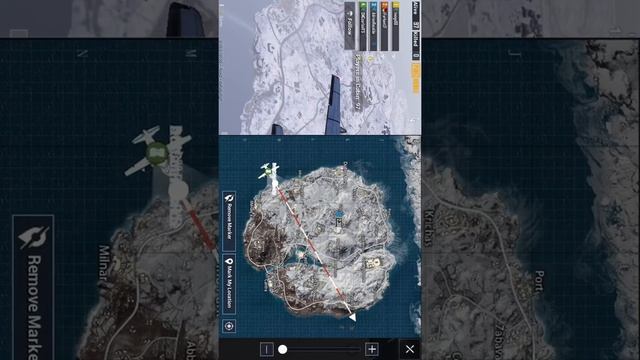Viewport: 640px width, 360px height.
Task: Close the map with the X button
Action: [410, 349]
